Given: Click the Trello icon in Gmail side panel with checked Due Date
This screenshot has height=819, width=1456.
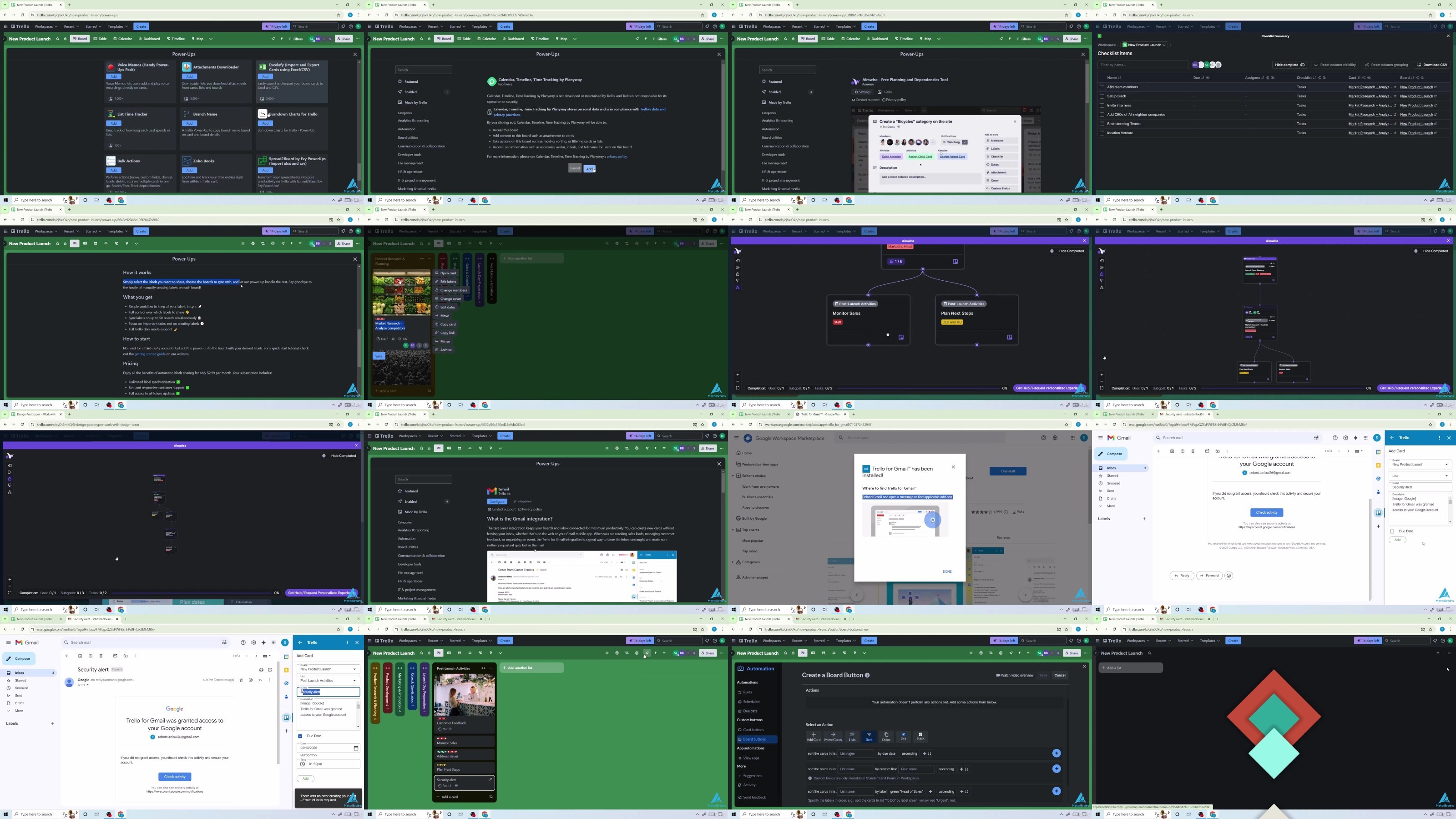Looking at the screenshot, I should click(x=287, y=718).
